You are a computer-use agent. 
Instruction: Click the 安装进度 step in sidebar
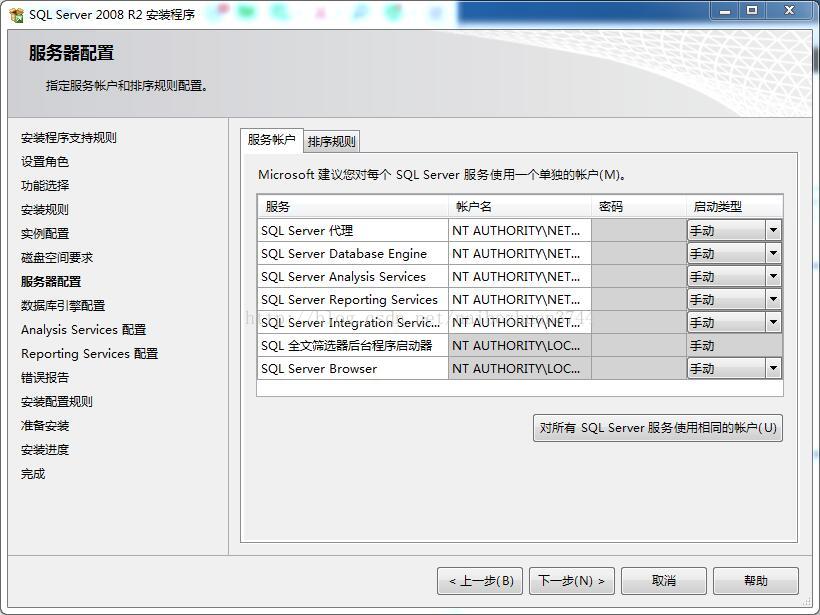[44, 450]
